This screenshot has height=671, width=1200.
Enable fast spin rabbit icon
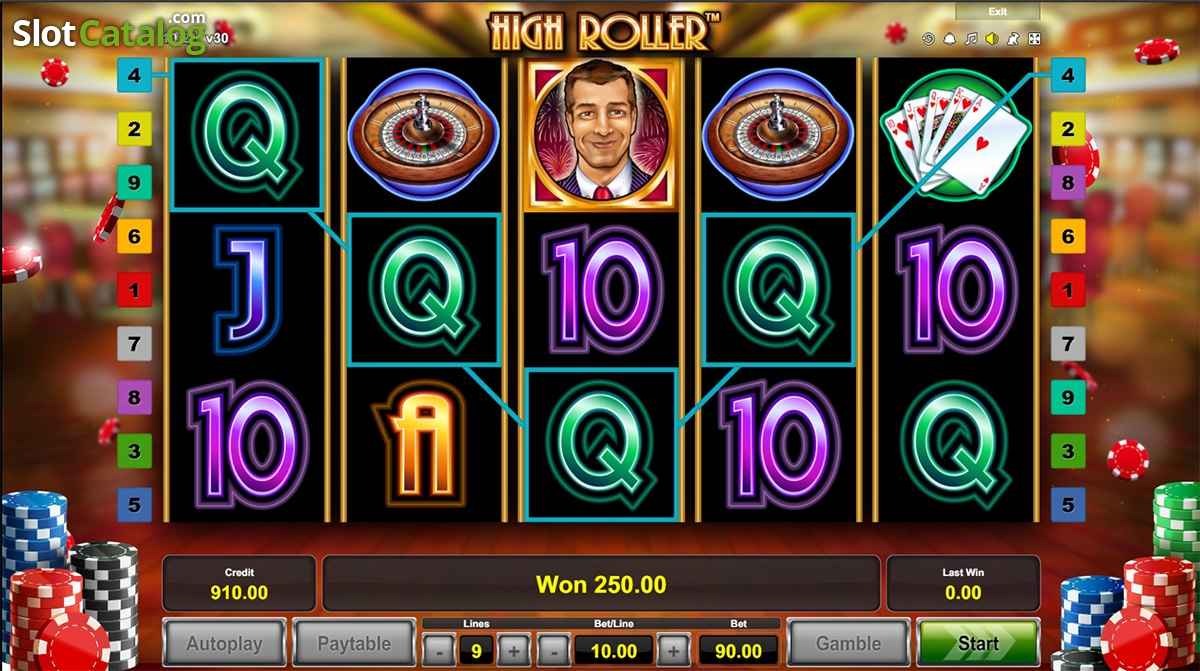pos(1013,39)
